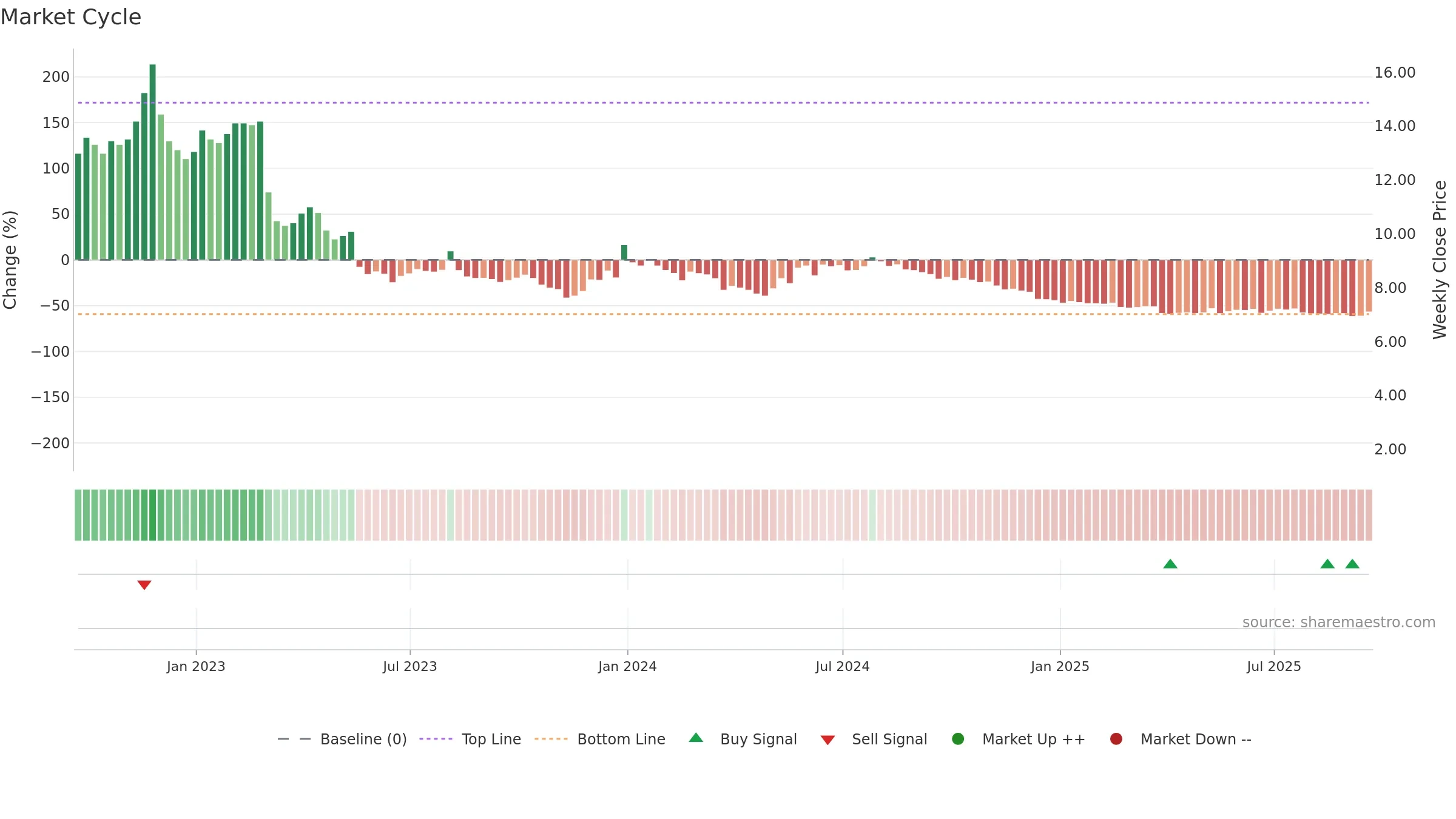
Task: Click the 14.00 right axis price label
Action: click(x=1395, y=126)
